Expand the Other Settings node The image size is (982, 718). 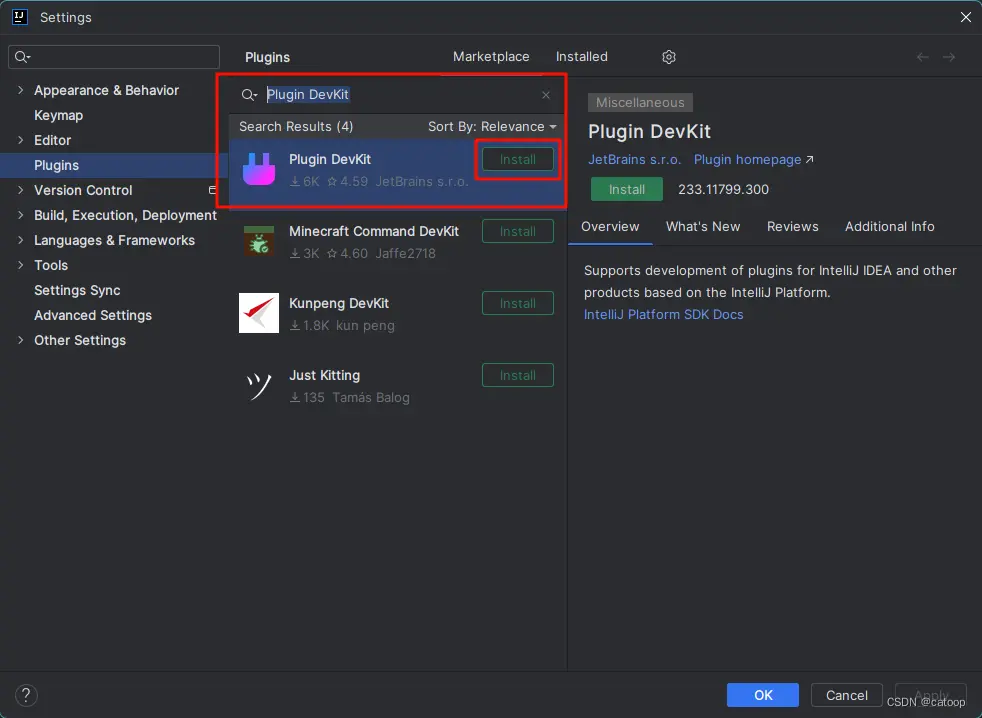point(21,340)
